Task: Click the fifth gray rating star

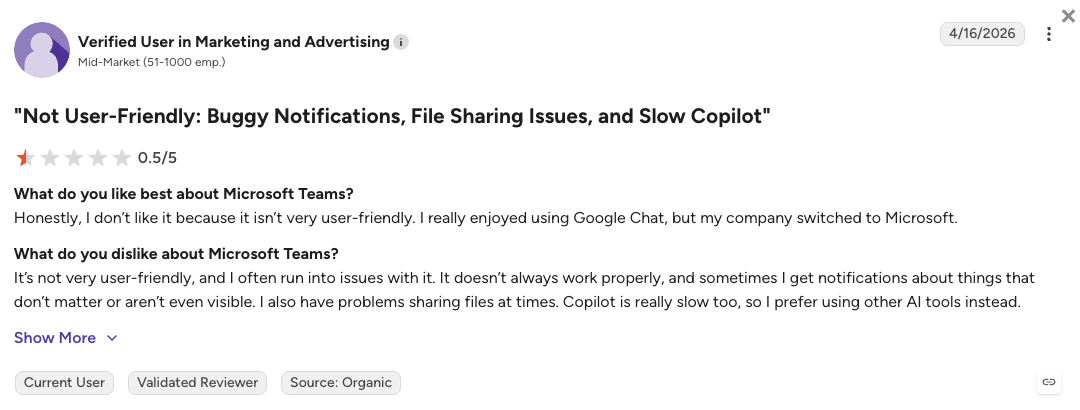Action: tap(122, 158)
